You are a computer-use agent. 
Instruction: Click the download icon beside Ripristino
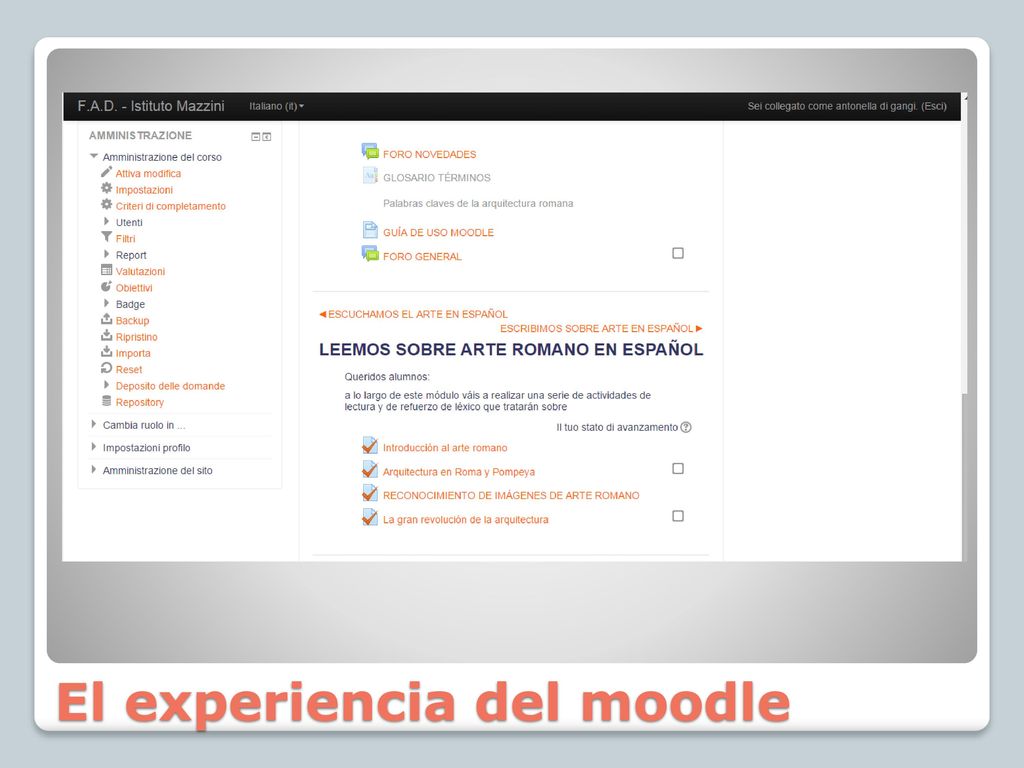(106, 335)
